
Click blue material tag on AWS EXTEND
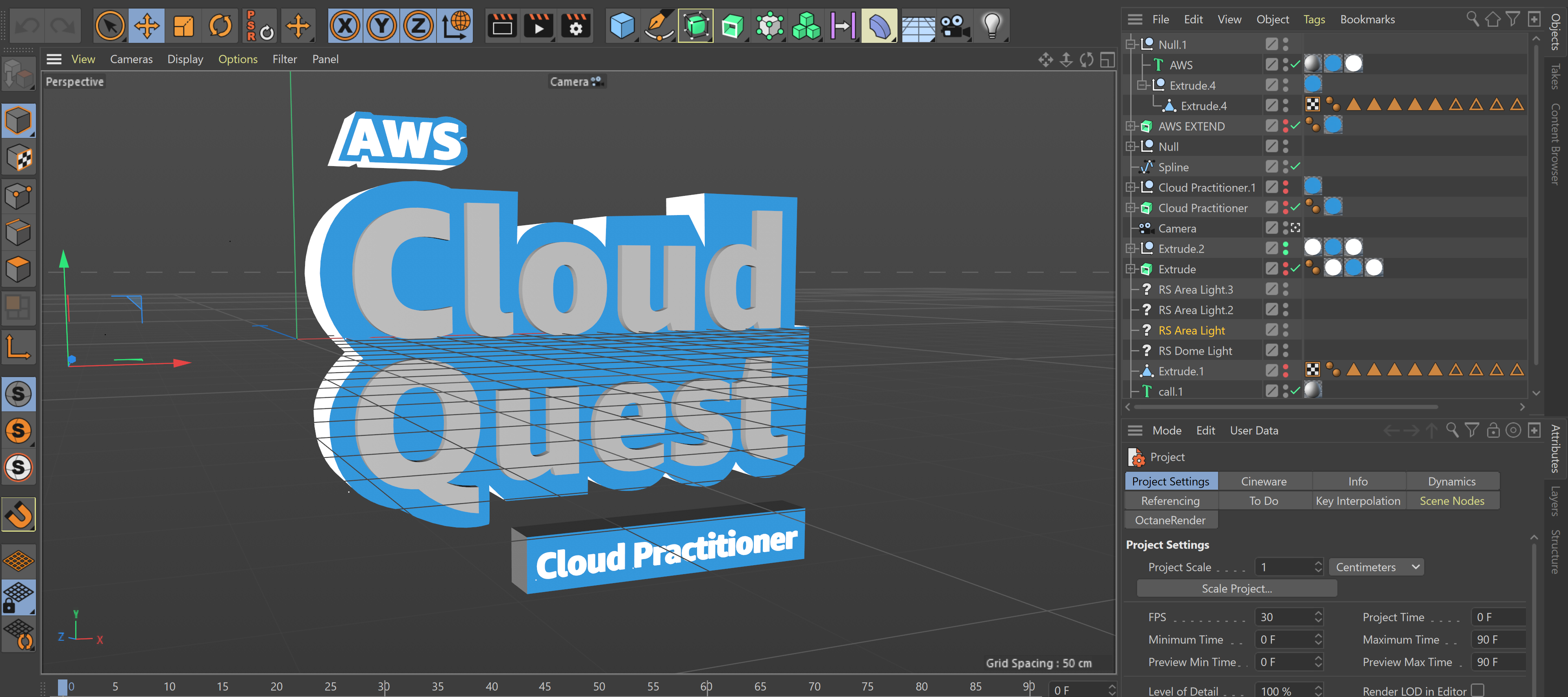tap(1333, 126)
